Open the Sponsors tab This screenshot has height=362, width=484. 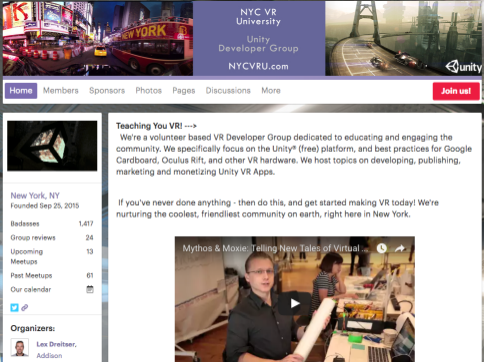[107, 91]
